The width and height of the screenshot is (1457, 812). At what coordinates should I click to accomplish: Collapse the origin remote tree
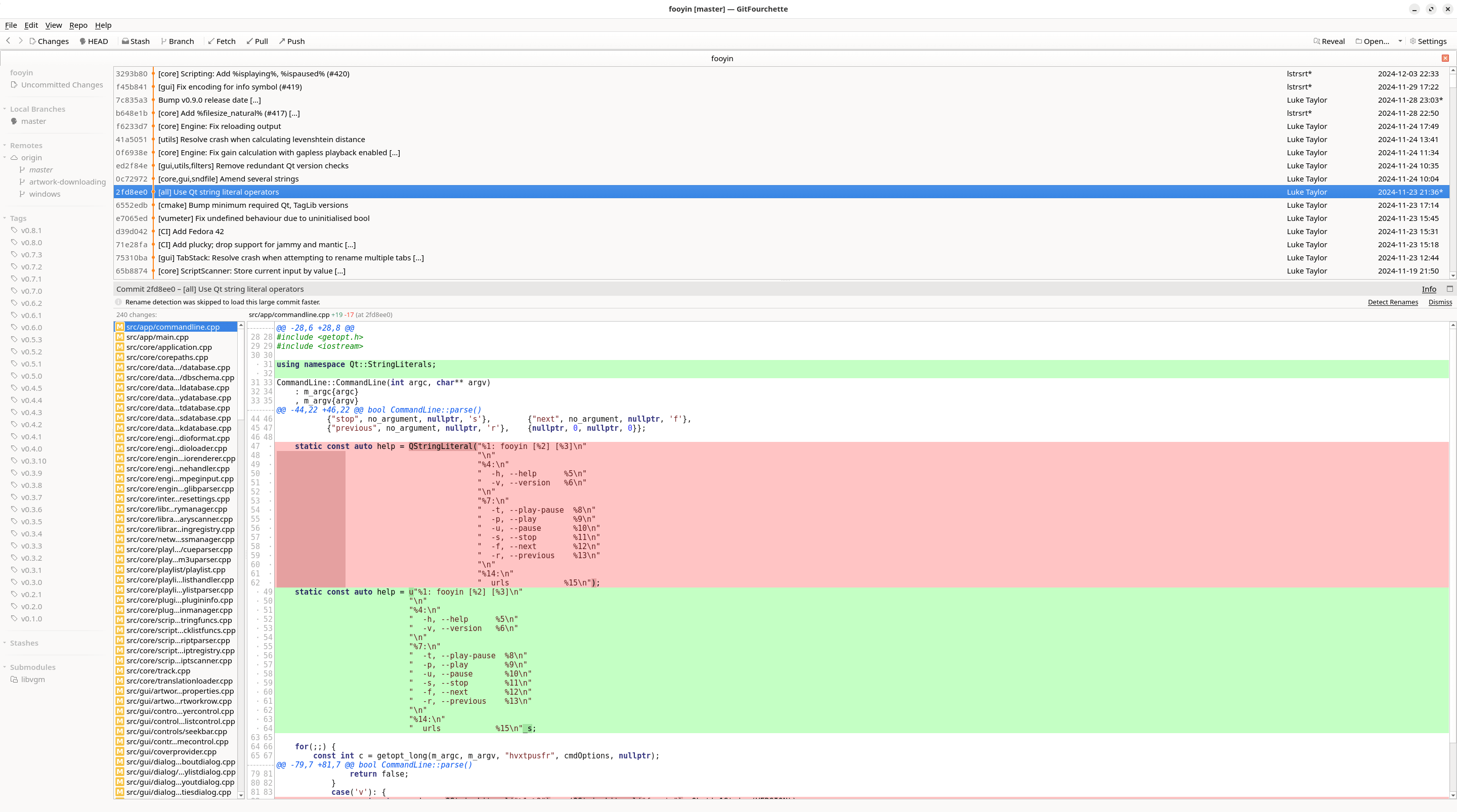pyautogui.click(x=5, y=158)
